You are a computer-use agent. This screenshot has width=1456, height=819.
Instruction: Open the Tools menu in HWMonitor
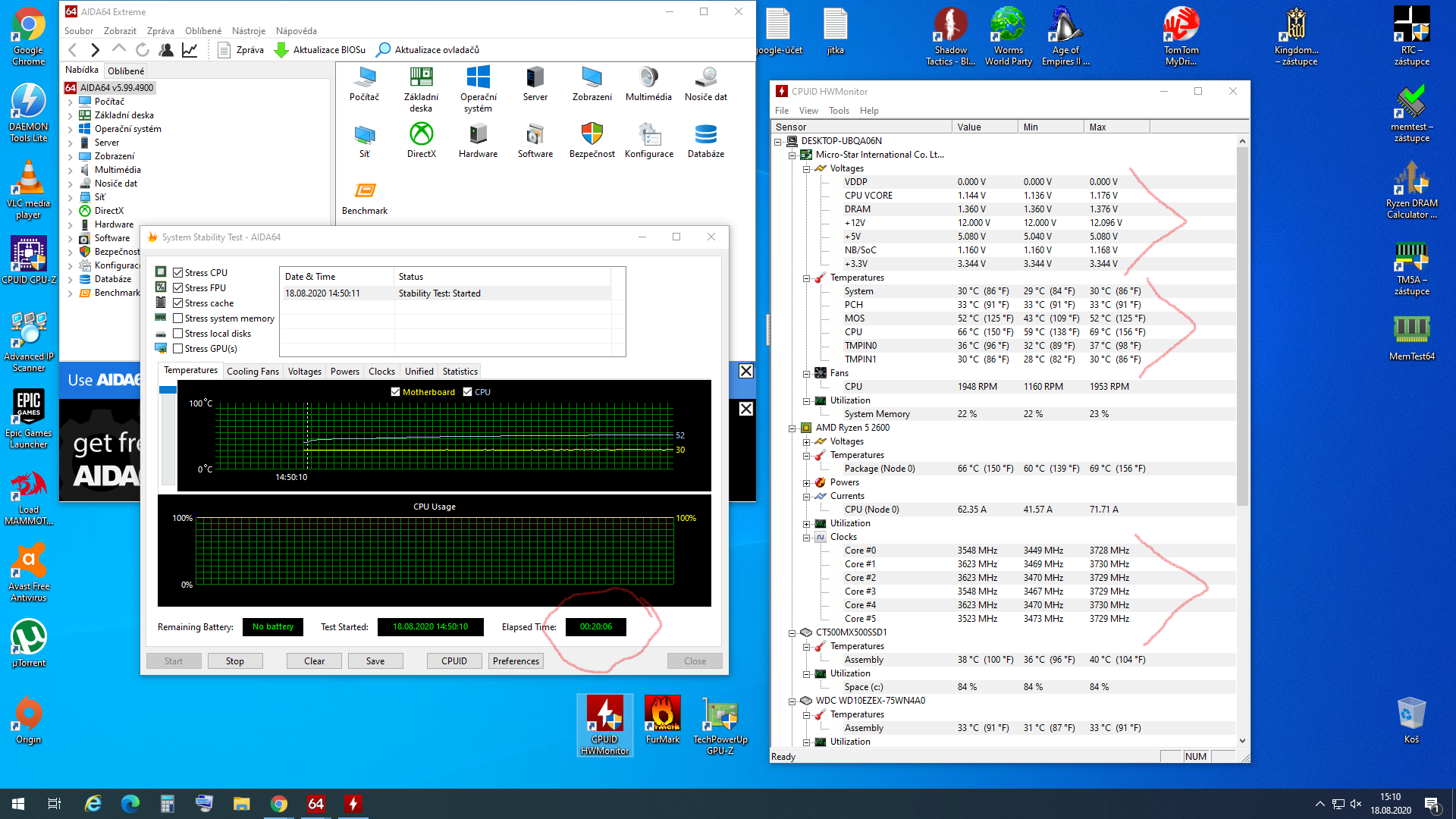[839, 111]
